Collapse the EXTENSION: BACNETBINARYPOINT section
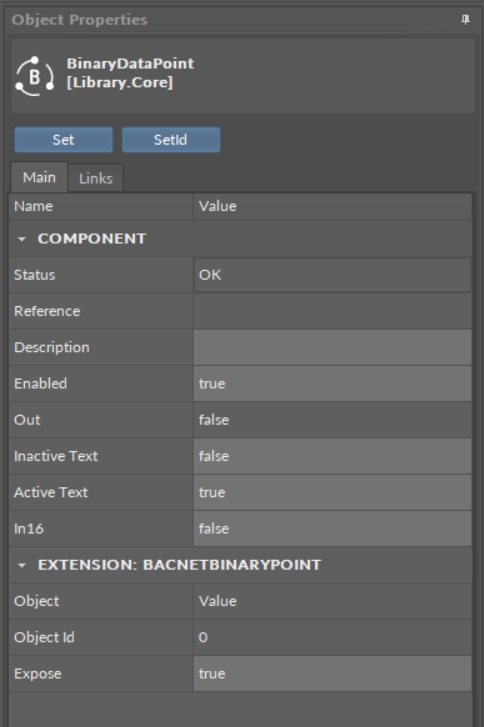Screen dimensions: 484x727 (21, 565)
